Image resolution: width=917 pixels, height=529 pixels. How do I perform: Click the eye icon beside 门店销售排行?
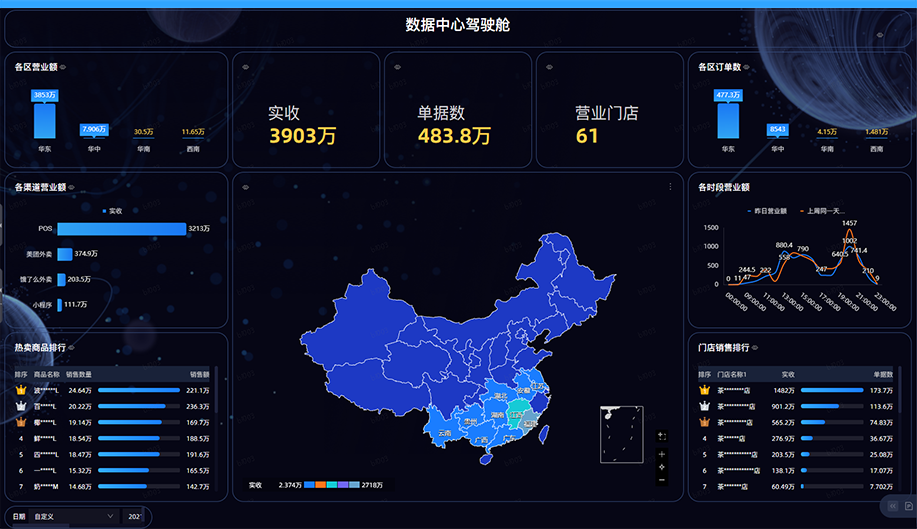click(x=755, y=348)
